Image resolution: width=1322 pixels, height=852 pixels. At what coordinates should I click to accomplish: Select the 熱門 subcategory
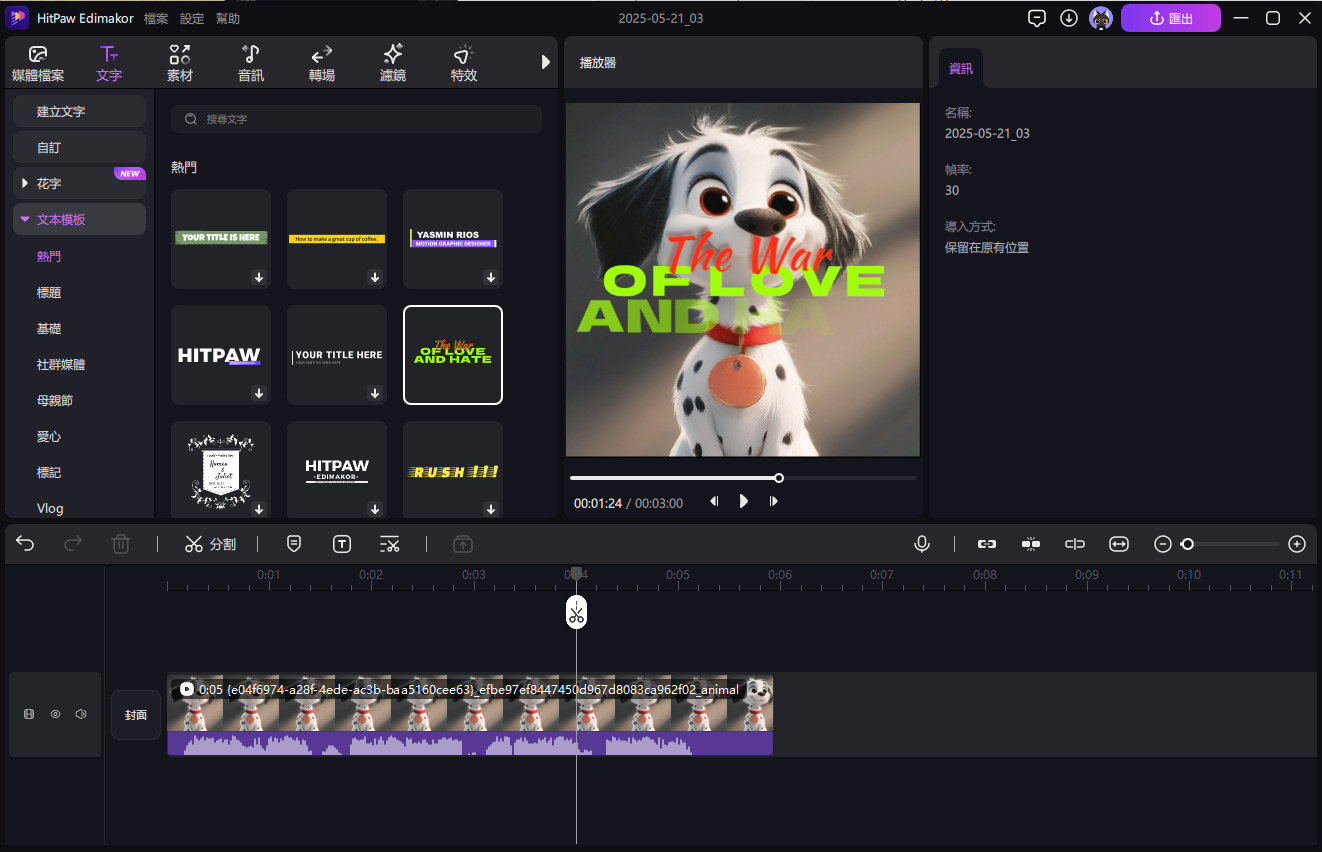[x=49, y=256]
